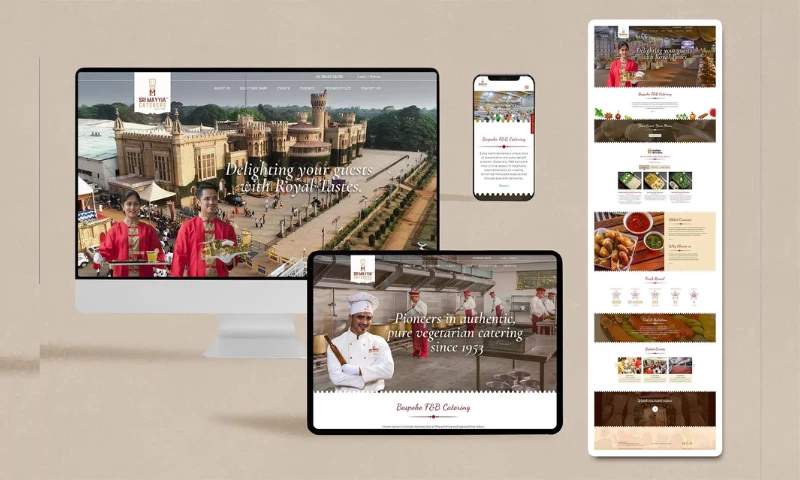Click the Login link on desktop mockup
Image resolution: width=800 pixels, height=480 pixels.
tap(361, 77)
